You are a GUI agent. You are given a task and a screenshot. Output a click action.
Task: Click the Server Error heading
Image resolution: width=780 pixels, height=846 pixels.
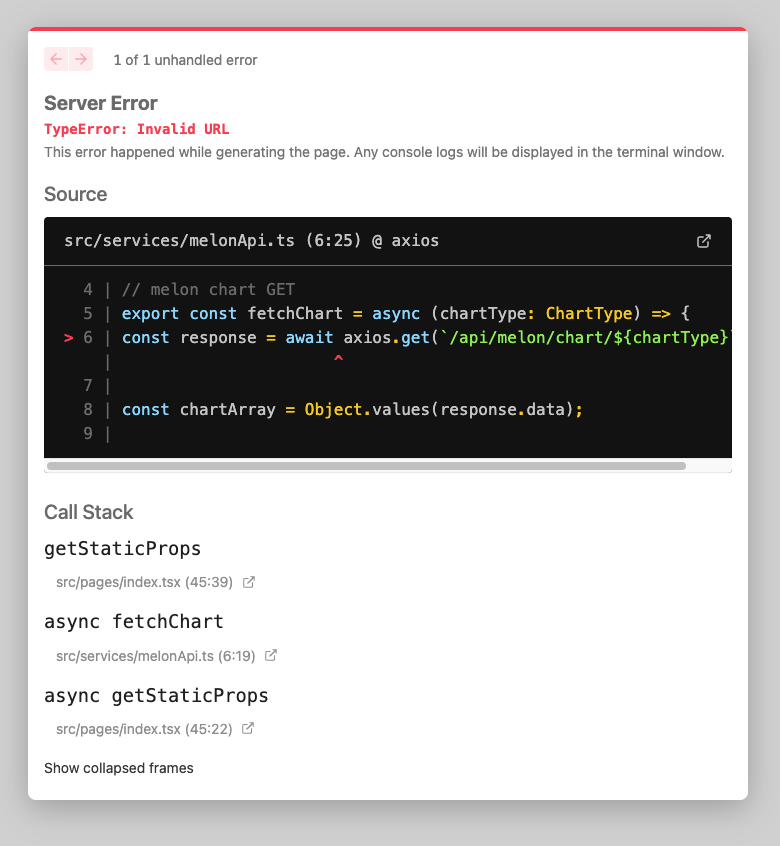(100, 103)
